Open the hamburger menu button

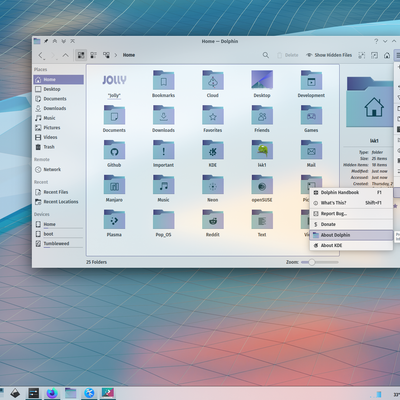tap(397, 55)
